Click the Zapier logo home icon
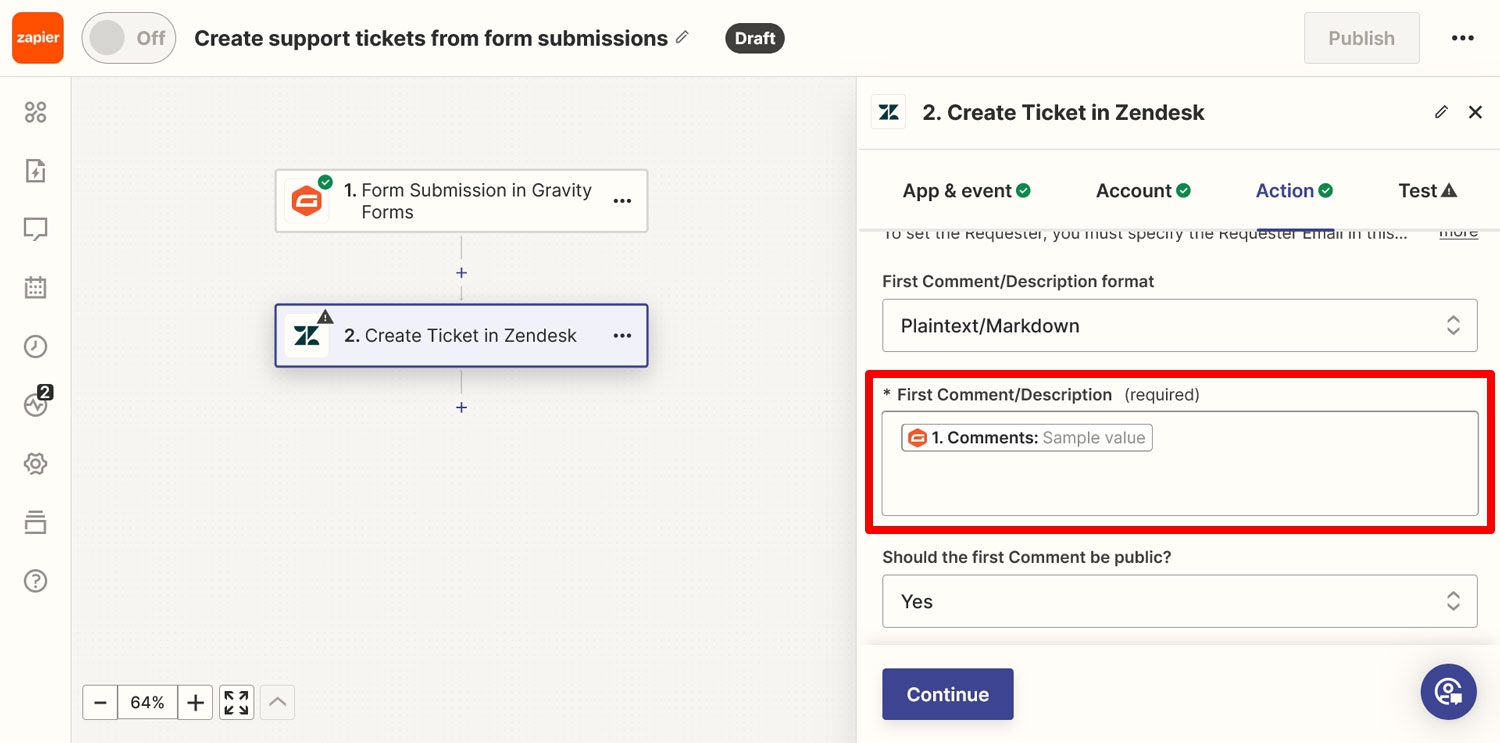The width and height of the screenshot is (1500, 743). coord(38,38)
